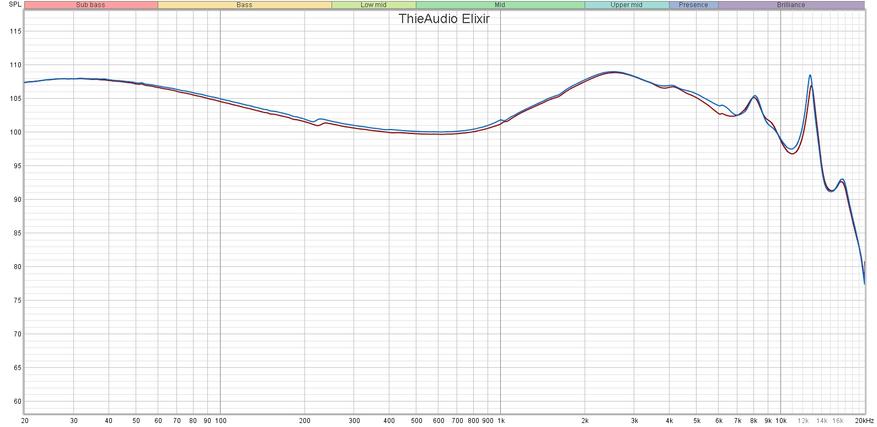Click the 60 dB SPL axis value

[15, 401]
